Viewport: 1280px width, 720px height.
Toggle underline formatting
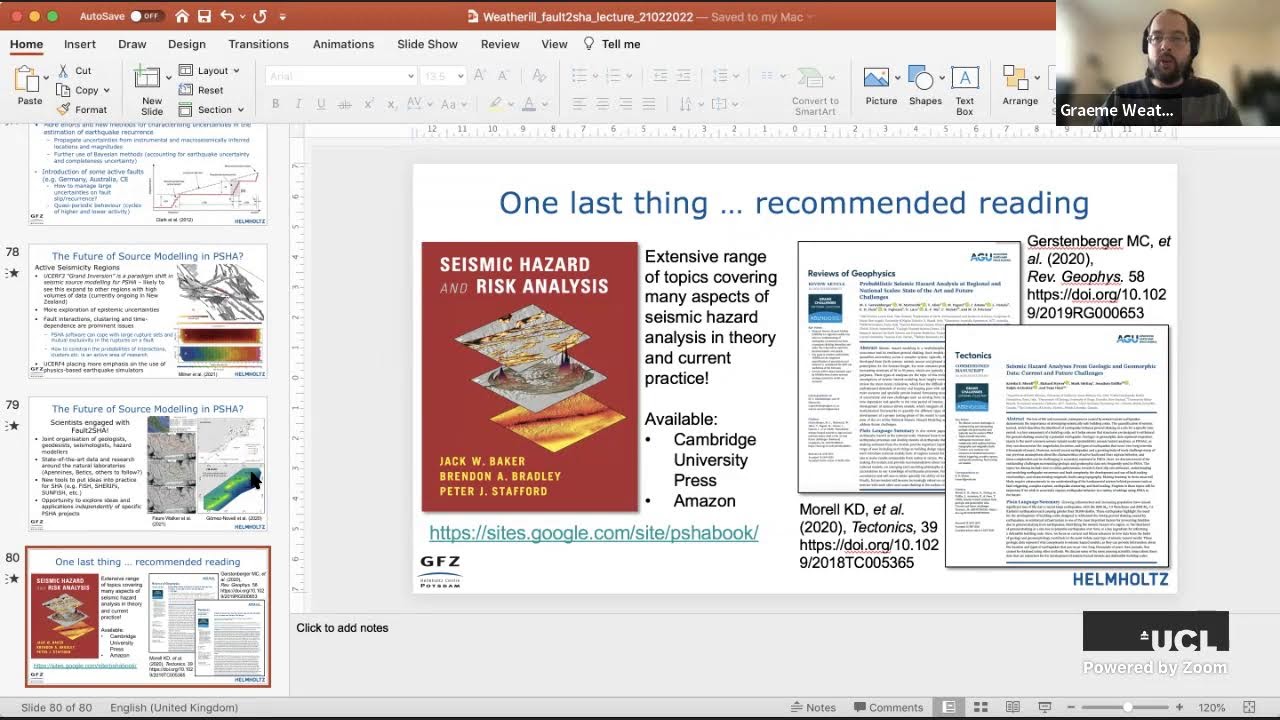(x=321, y=104)
